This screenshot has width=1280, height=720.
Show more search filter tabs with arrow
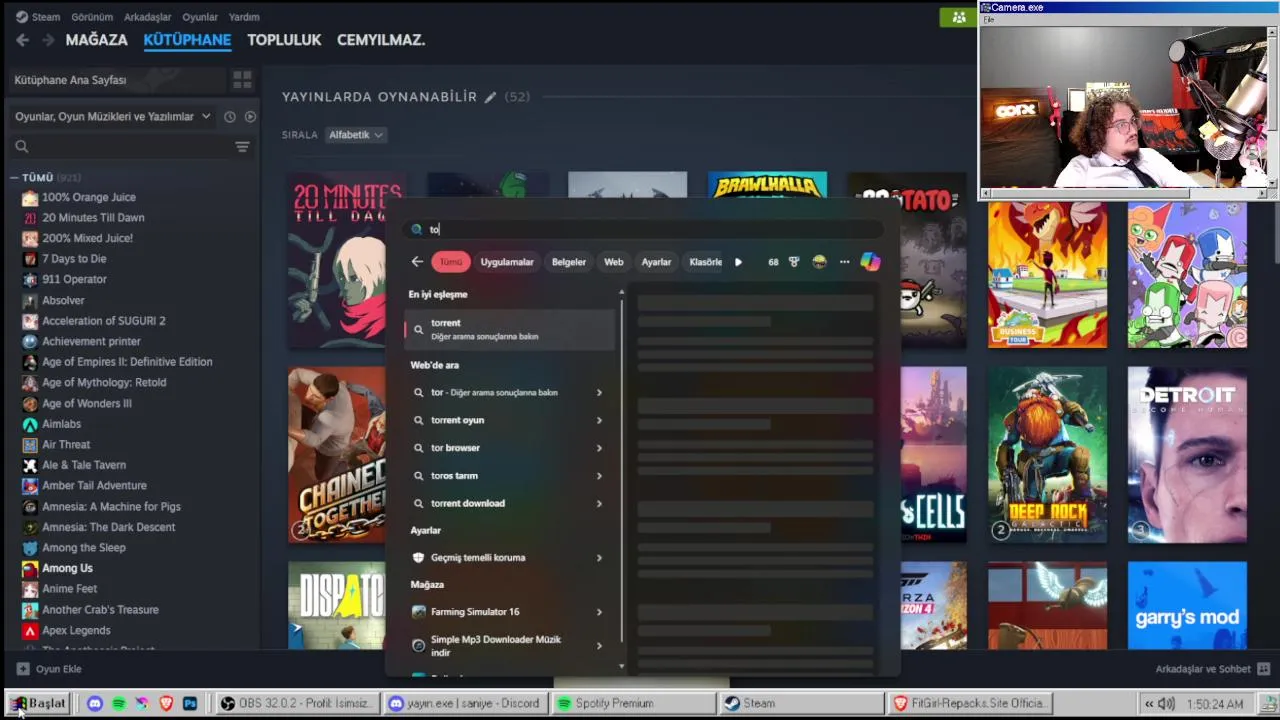click(x=738, y=262)
